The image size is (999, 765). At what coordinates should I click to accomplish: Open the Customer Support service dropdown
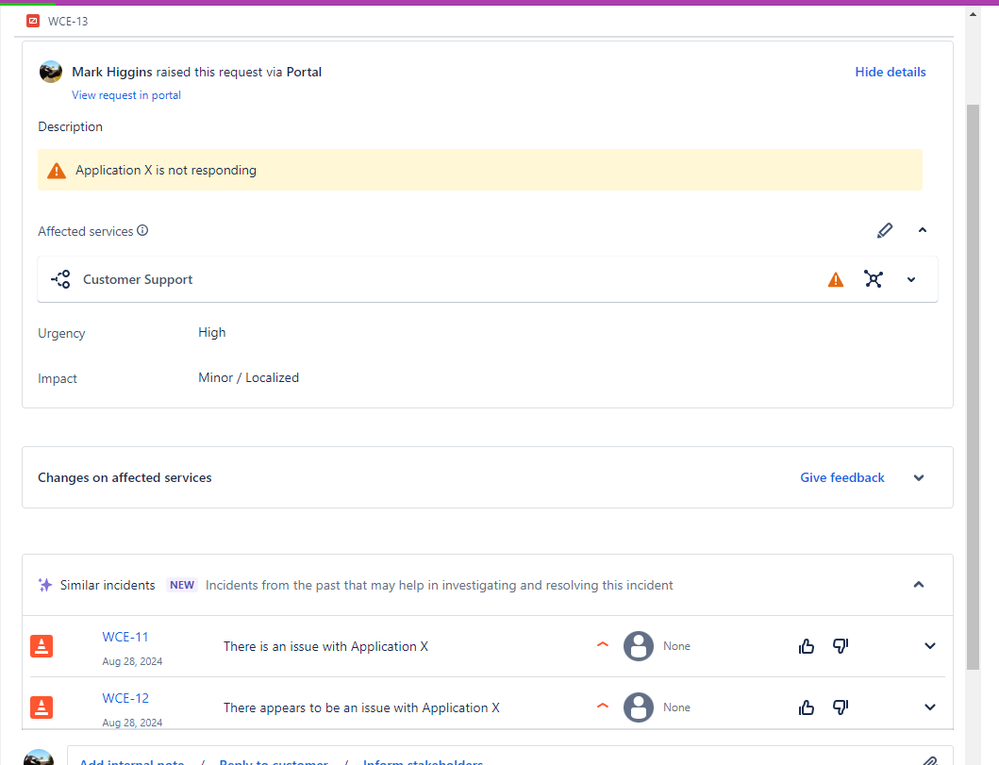(910, 279)
